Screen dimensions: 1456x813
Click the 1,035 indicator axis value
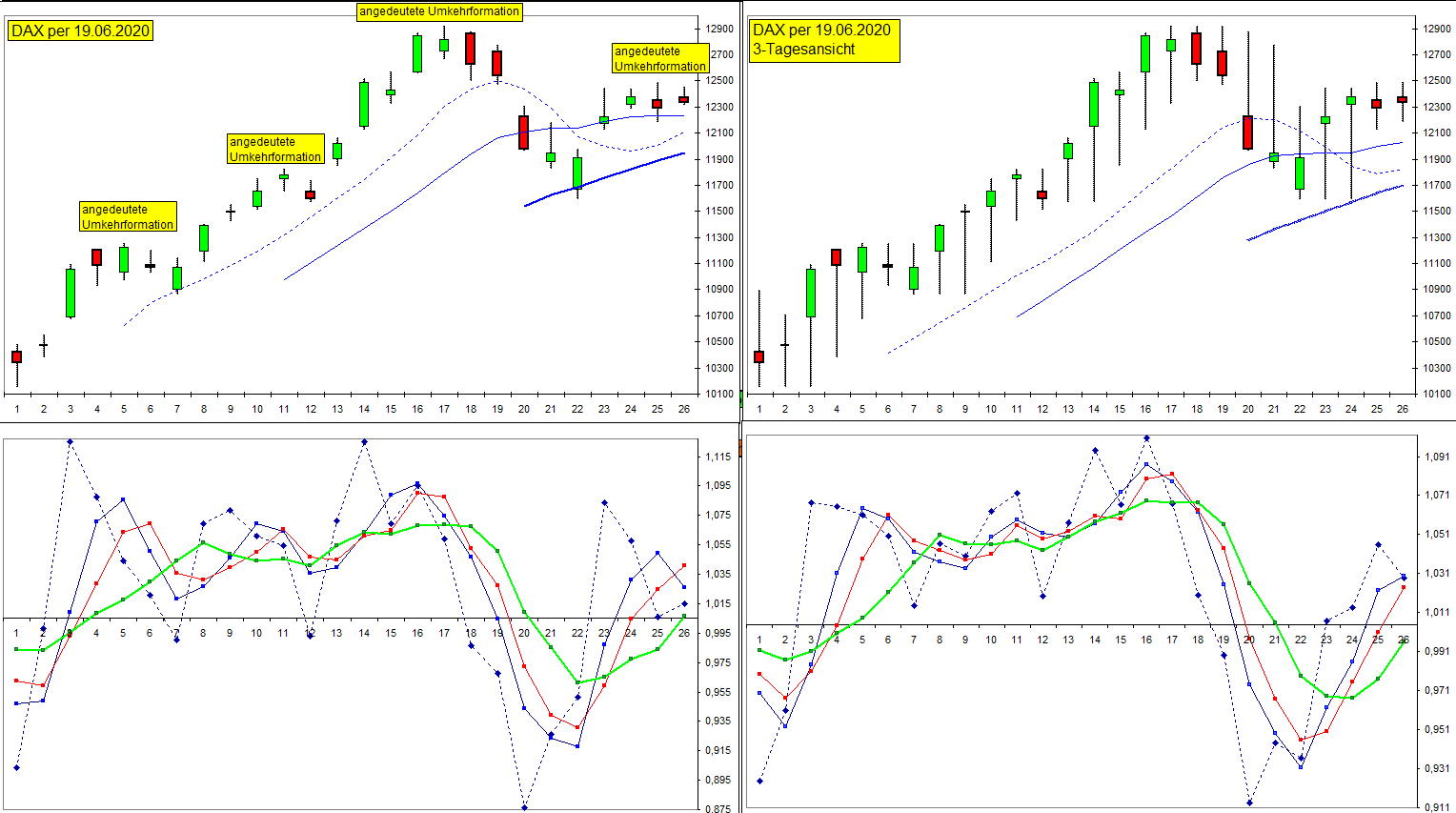pyautogui.click(x=719, y=575)
